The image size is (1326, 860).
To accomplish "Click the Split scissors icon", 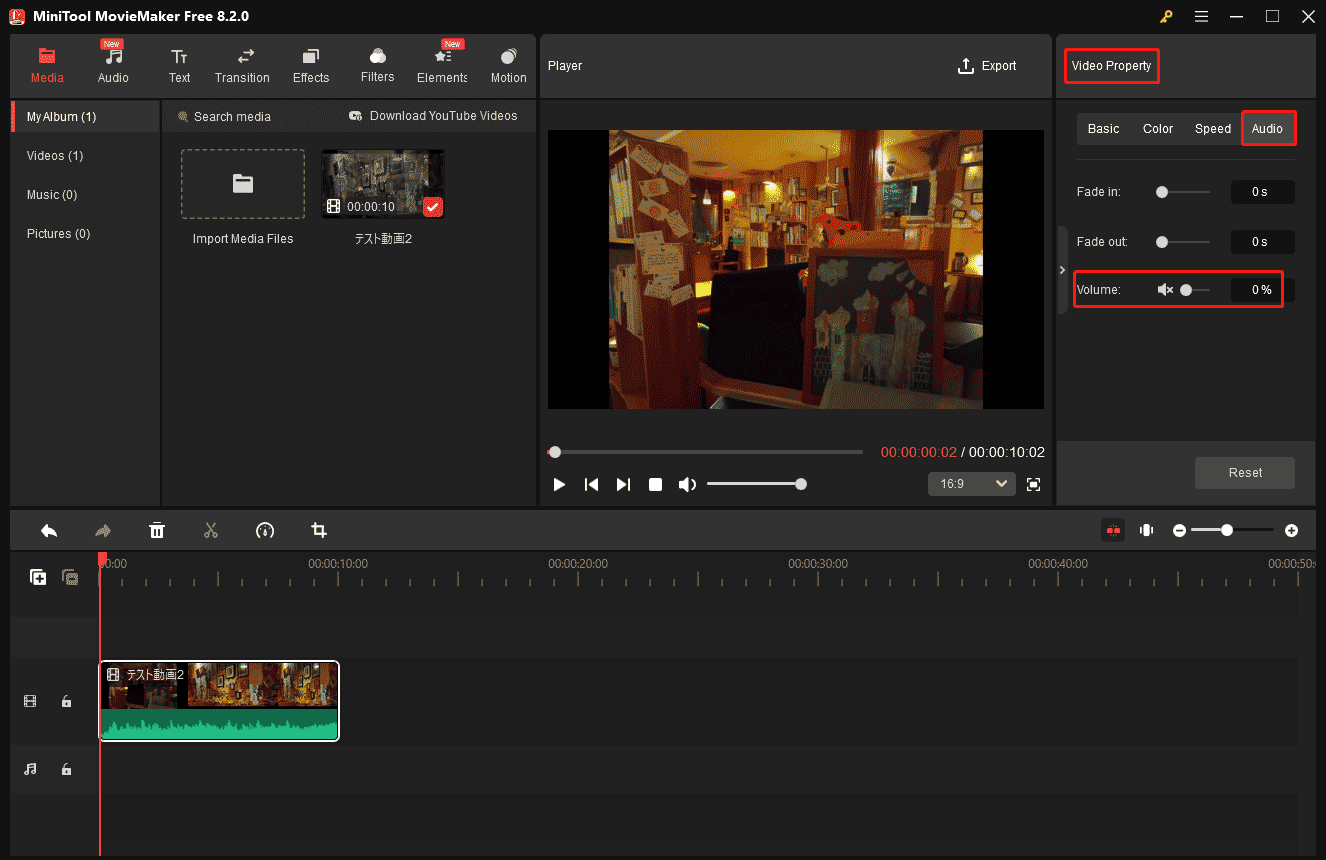I will pyautogui.click(x=211, y=530).
